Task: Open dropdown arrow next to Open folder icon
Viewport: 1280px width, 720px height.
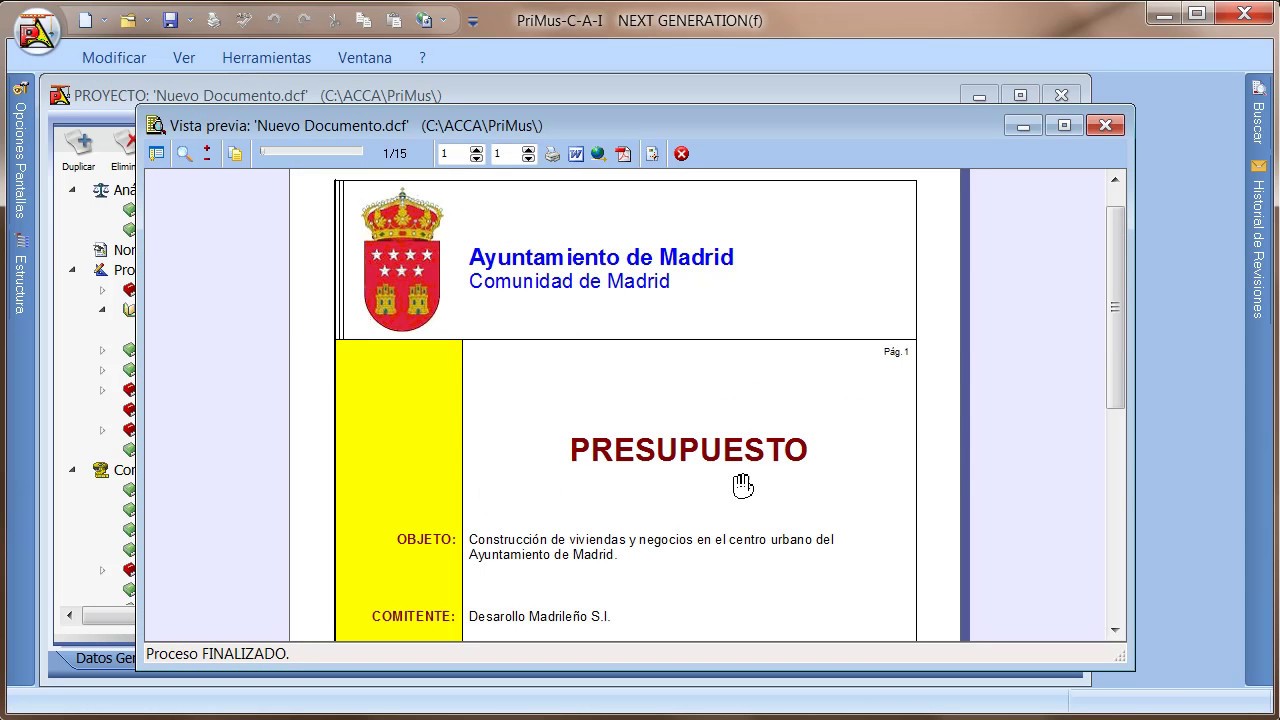Action: coord(148,21)
